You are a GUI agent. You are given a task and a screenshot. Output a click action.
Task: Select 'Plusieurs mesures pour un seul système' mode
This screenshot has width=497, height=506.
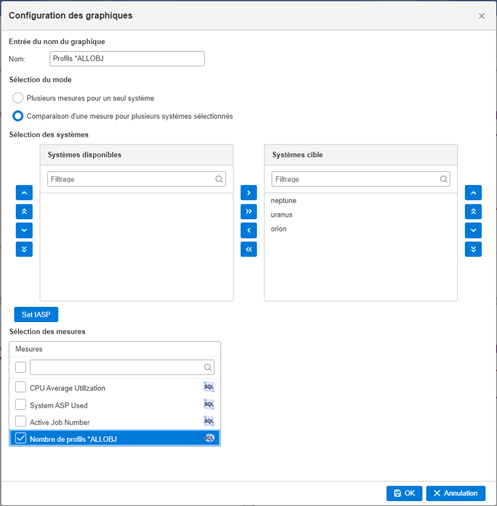click(18, 98)
